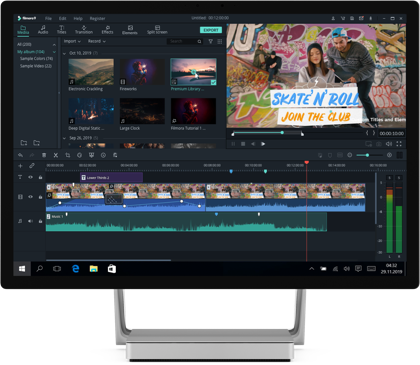Click the green EXPORT button
The image size is (420, 365).
211,30
